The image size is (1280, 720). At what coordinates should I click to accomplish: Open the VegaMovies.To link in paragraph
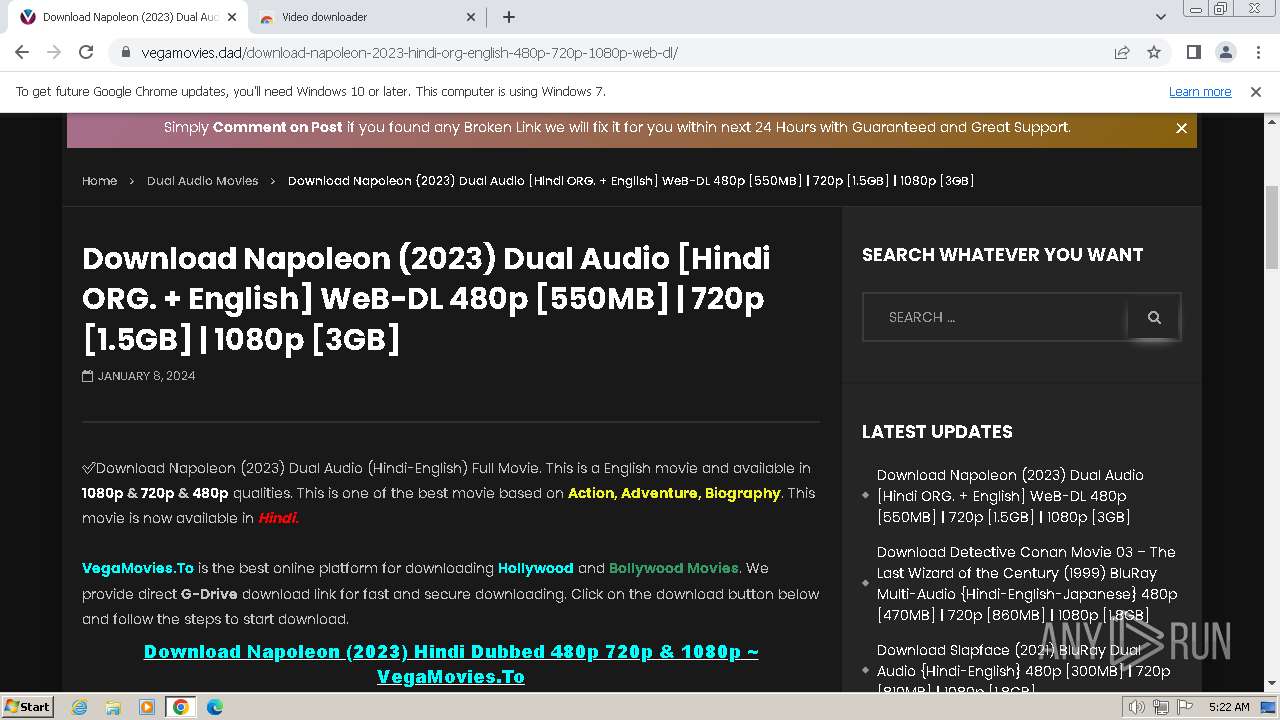click(138, 568)
